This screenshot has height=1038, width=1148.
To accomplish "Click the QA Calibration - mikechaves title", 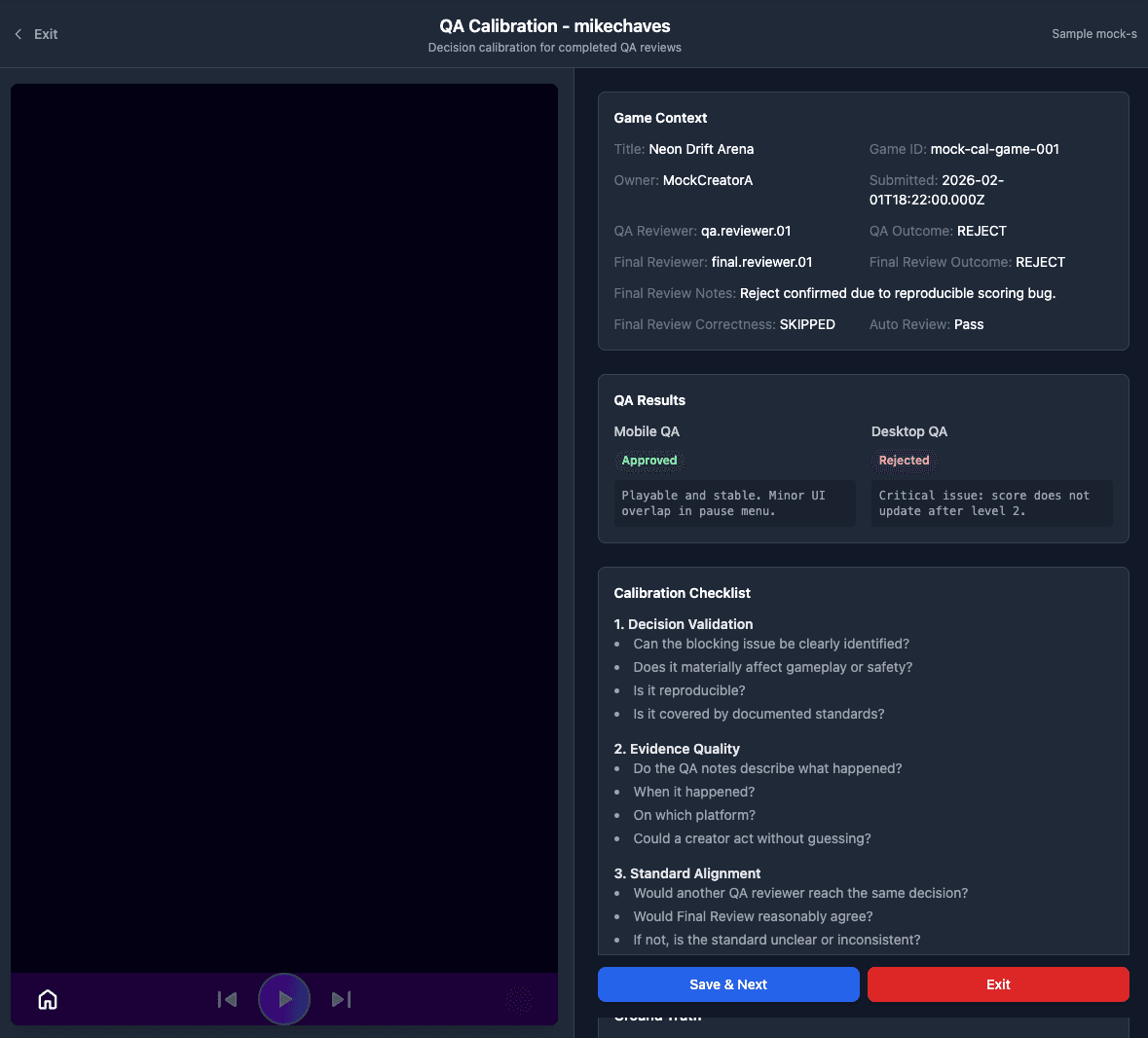I will click(554, 26).
